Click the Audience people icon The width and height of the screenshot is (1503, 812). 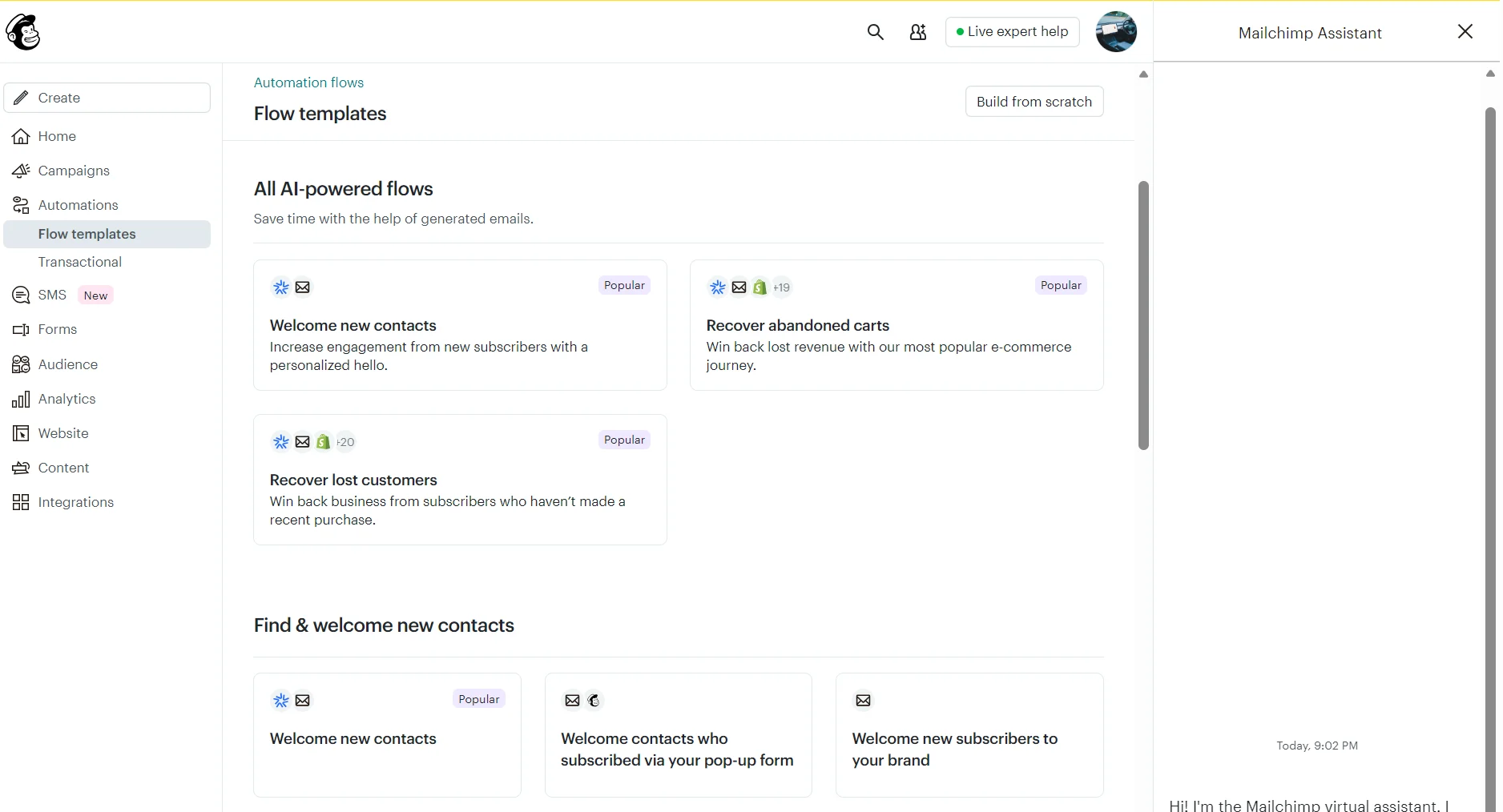point(21,364)
